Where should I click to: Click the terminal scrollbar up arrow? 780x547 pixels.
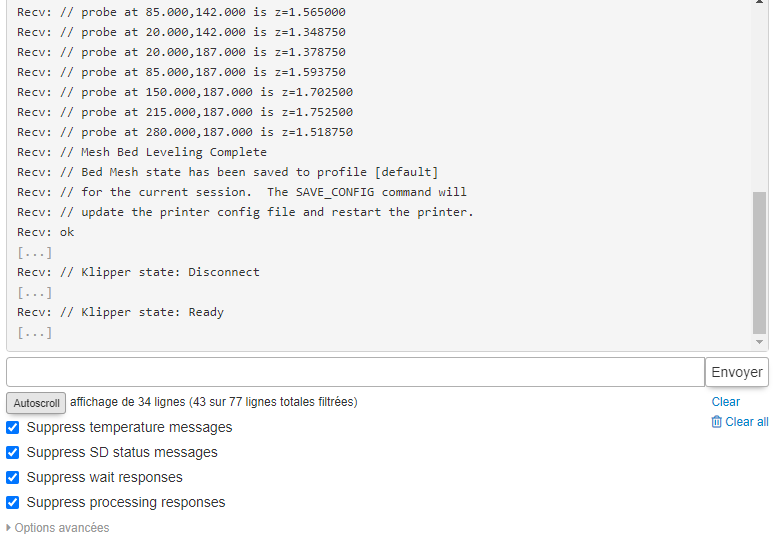(x=759, y=2)
